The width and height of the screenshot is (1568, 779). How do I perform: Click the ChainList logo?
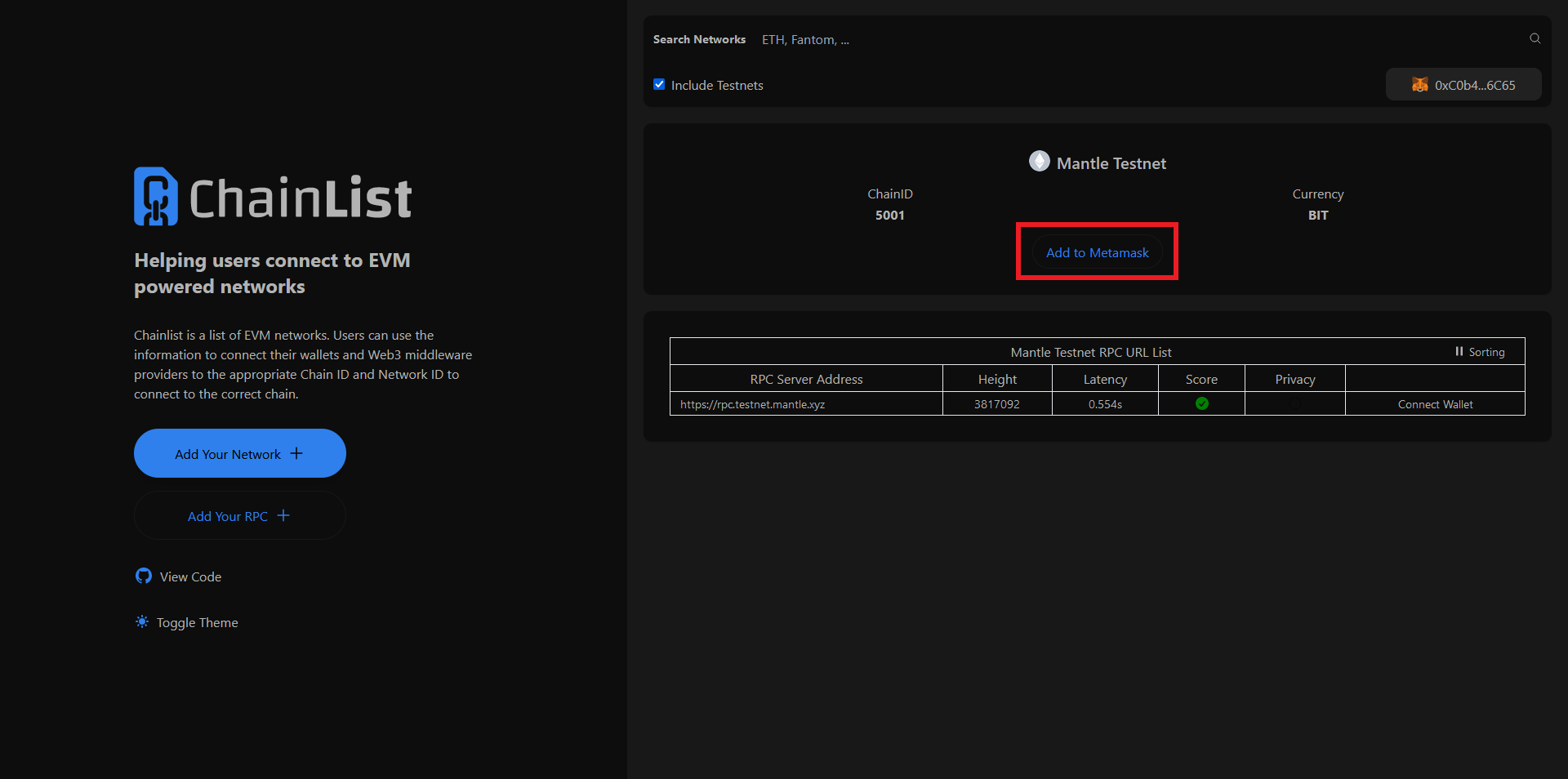point(273,197)
